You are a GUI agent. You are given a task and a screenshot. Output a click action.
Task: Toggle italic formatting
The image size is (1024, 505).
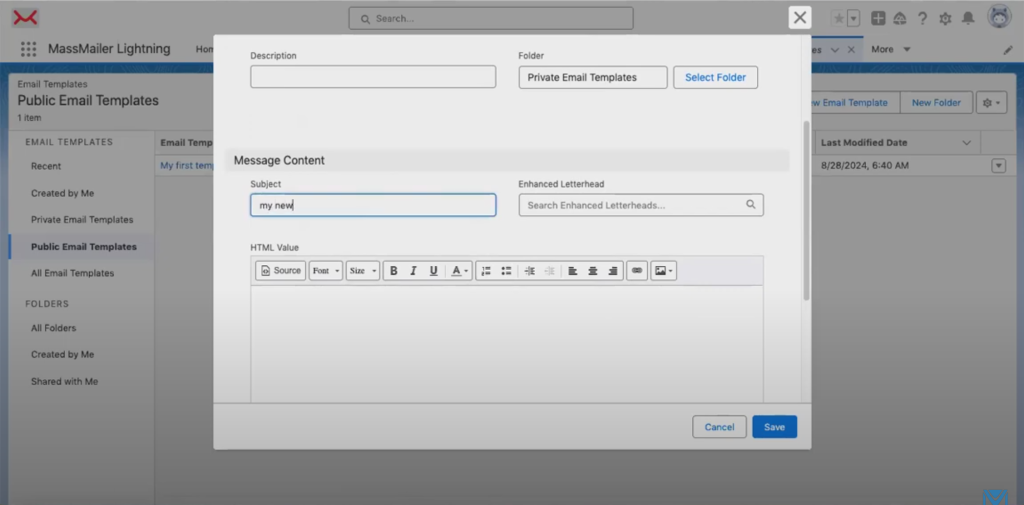[x=413, y=270]
